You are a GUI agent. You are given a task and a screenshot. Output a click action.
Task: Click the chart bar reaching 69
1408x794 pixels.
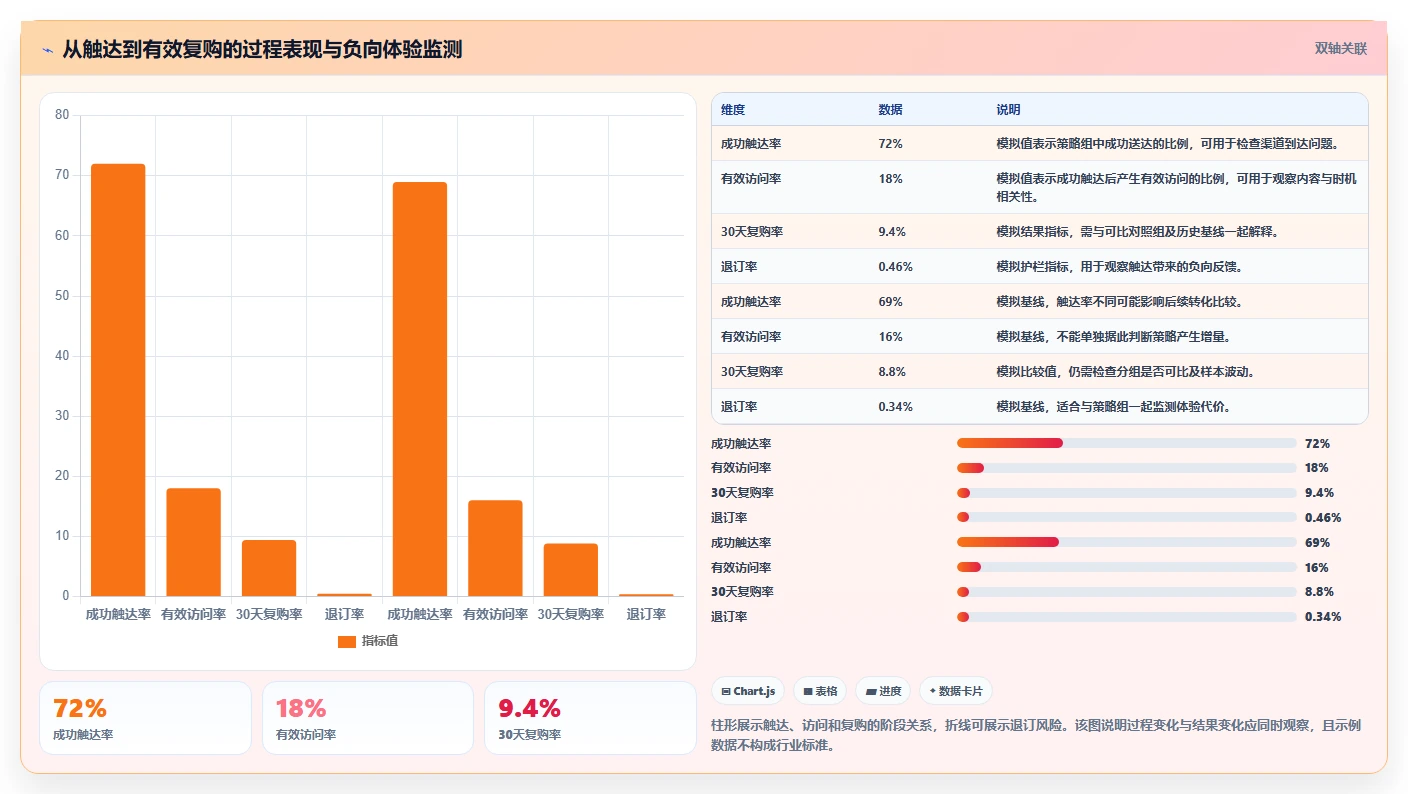[420, 389]
